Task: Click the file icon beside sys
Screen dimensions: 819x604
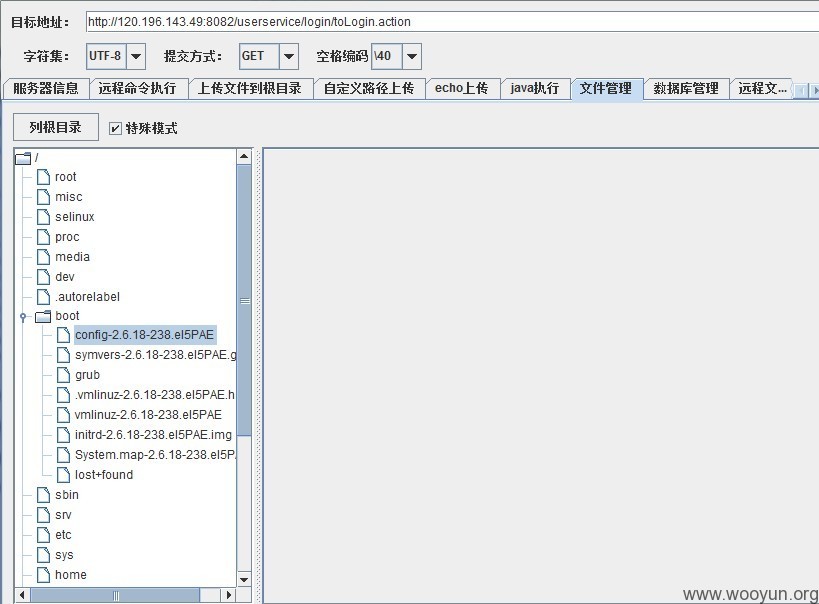Action: click(43, 554)
